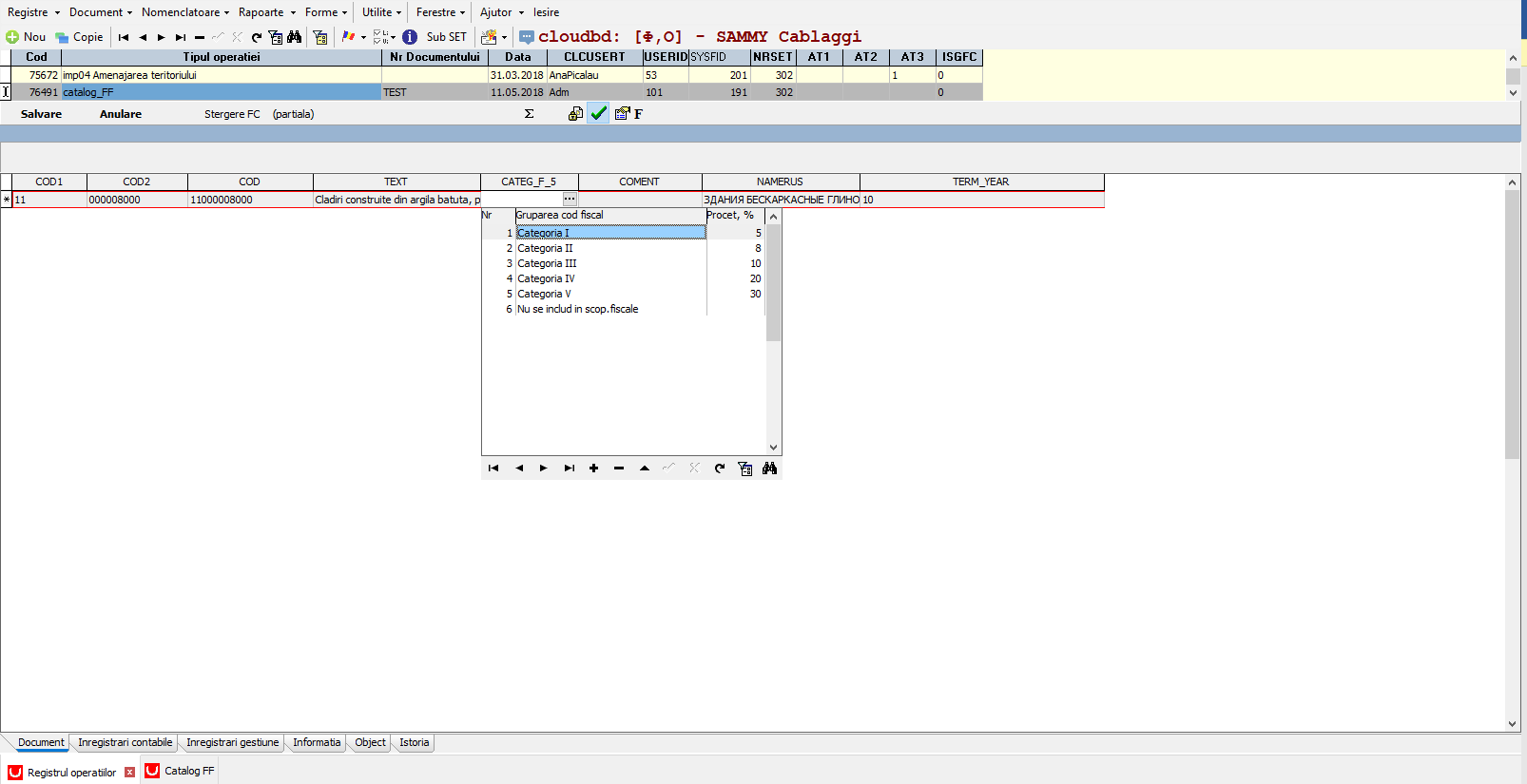Click the main grid vertical scrollbar thumb

point(1512,324)
